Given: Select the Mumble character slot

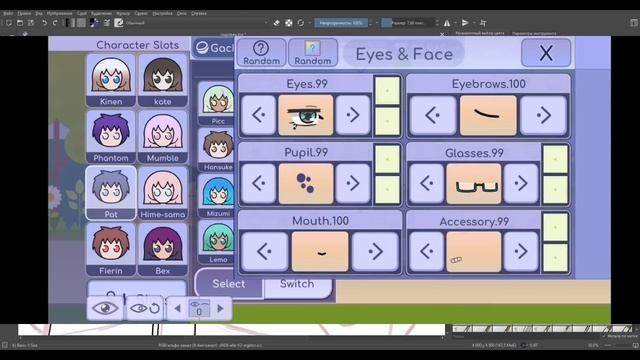Looking at the screenshot, I should [x=162, y=137].
